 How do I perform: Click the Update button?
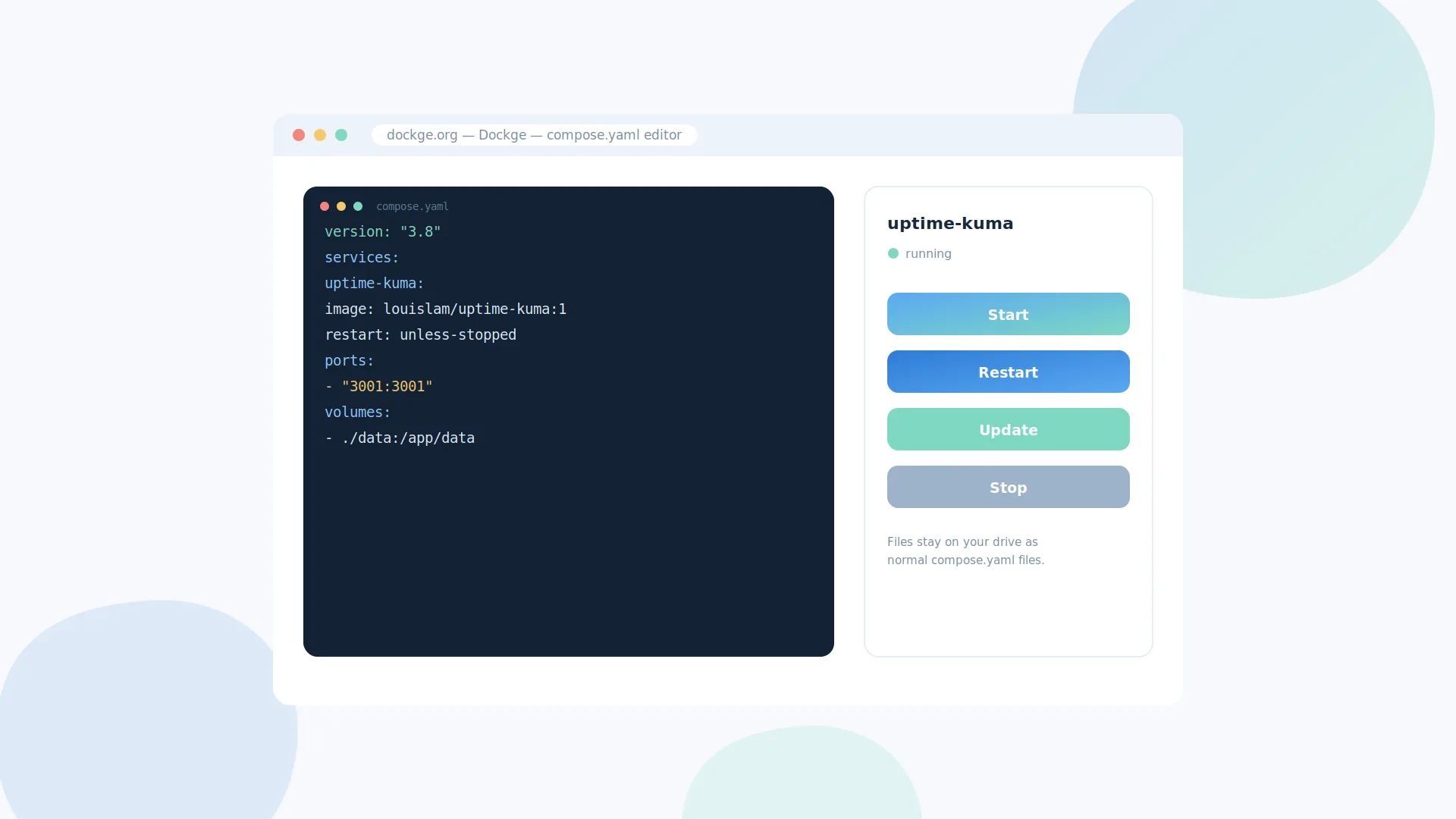pyautogui.click(x=1008, y=429)
